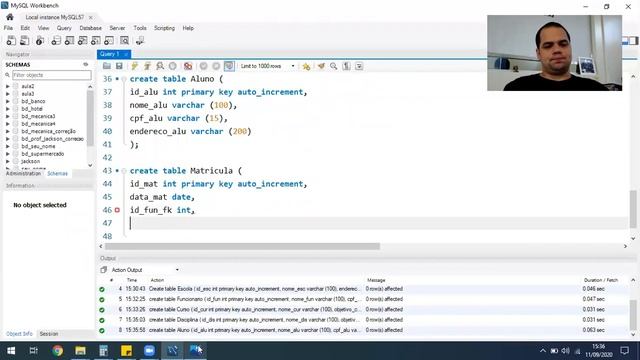
Task: Commit the current transaction
Action: coord(203,66)
